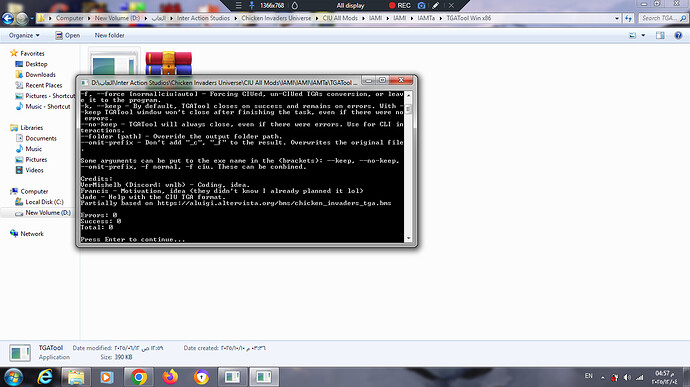The height and width of the screenshot is (387, 690).
Task: Go to Chicken Invaders Universe breadcrumb
Action: click(x=276, y=18)
